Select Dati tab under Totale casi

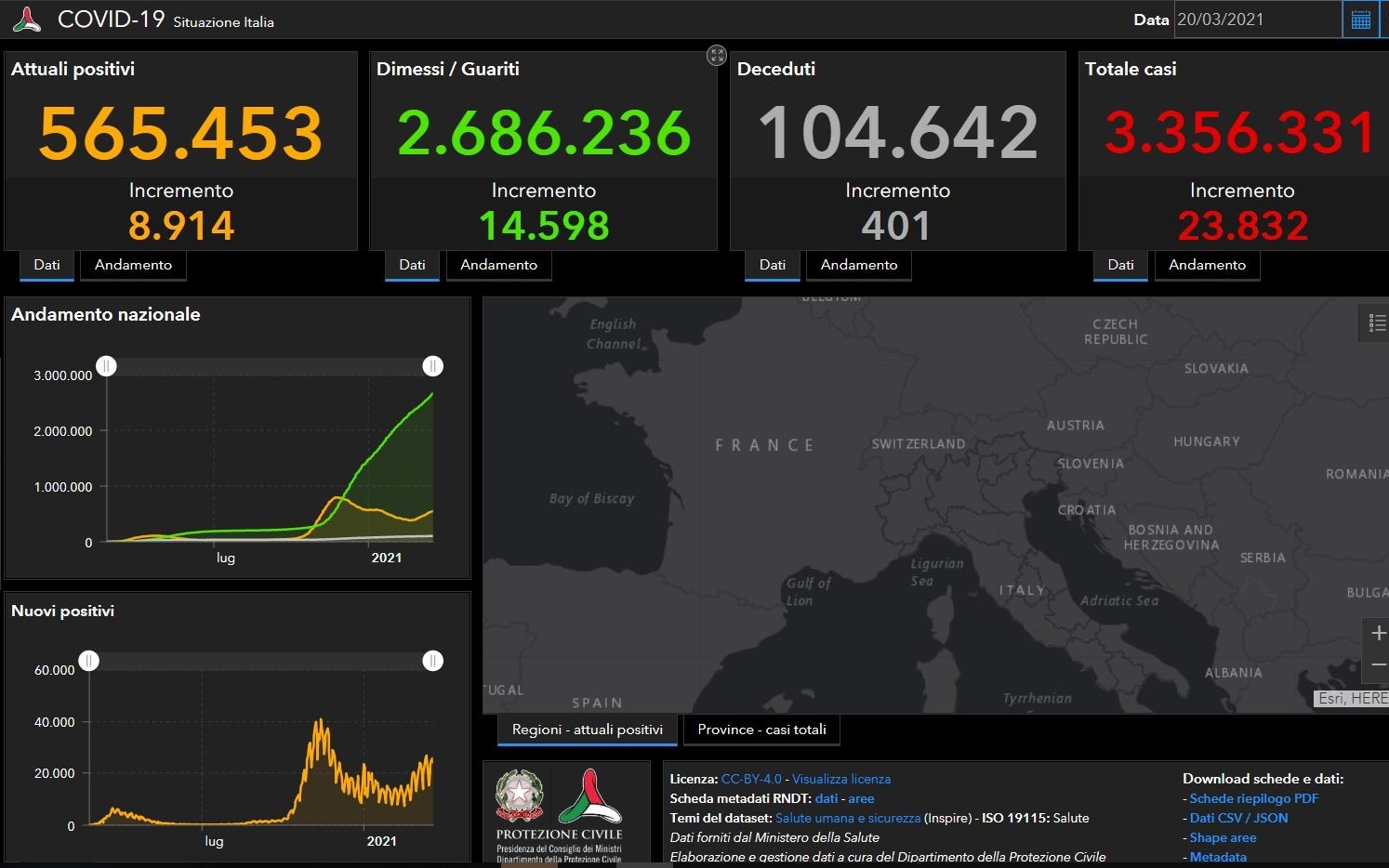point(1120,265)
